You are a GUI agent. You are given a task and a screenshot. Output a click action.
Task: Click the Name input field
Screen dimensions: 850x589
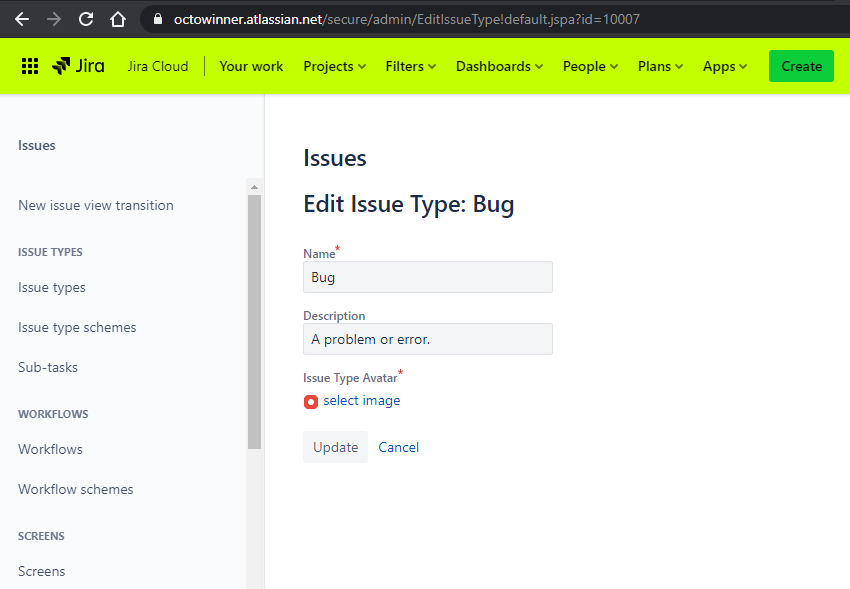point(428,277)
